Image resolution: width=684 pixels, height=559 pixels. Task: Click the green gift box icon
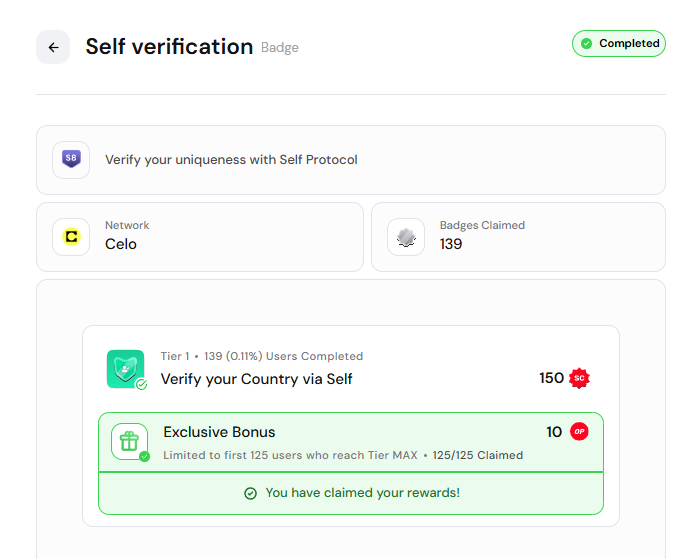pos(129,441)
